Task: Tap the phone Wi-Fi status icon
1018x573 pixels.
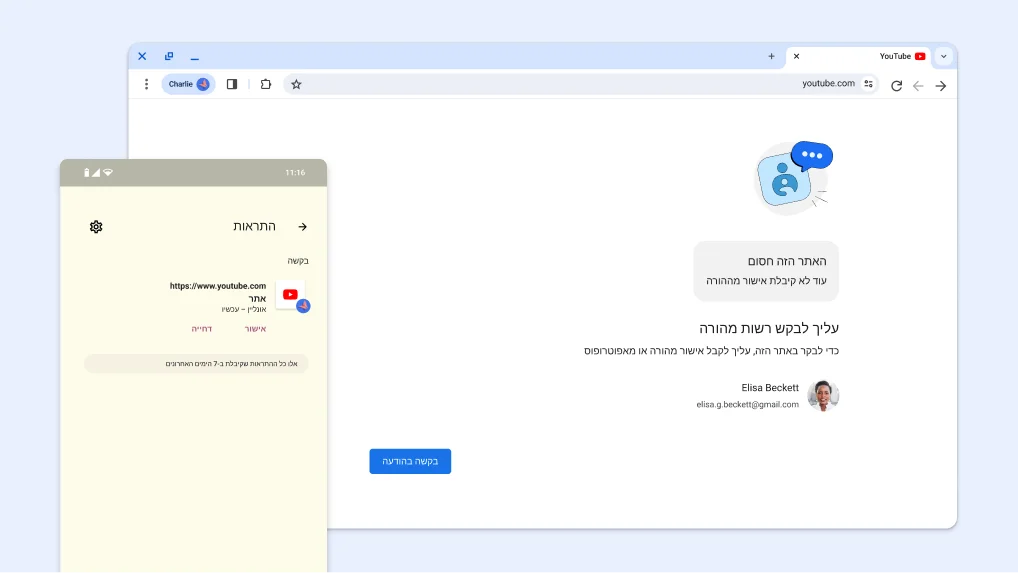Action: 108,173
